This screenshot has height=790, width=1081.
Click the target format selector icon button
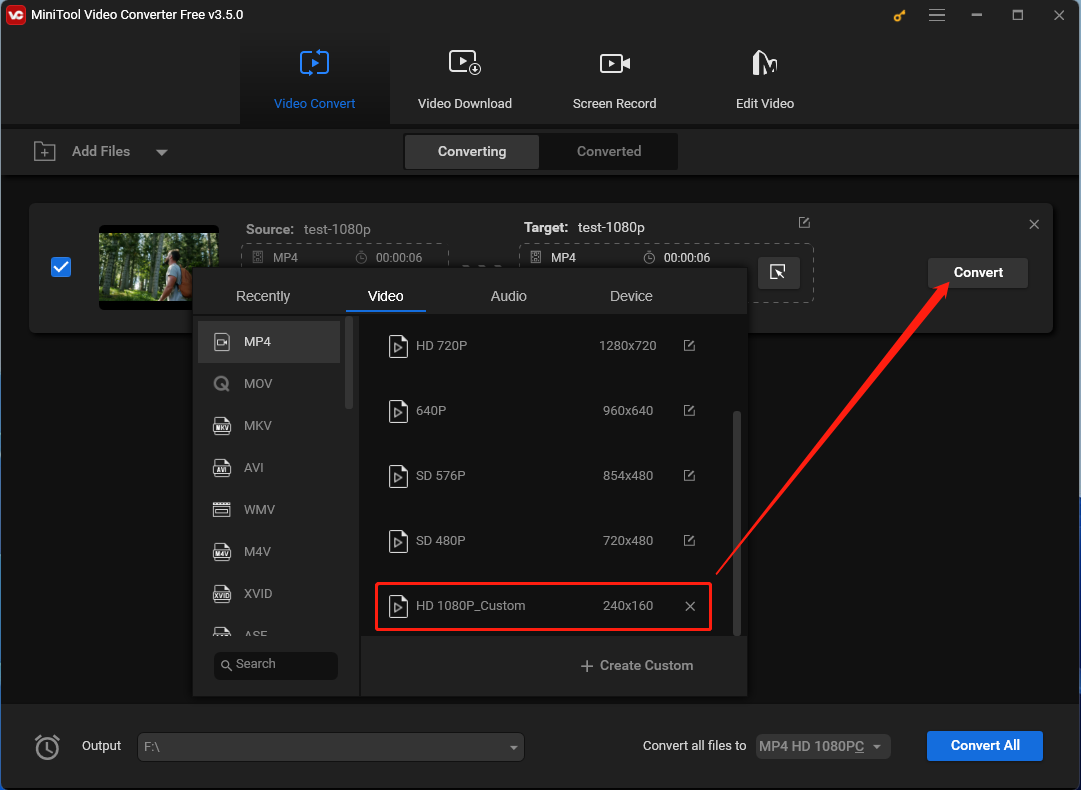click(778, 272)
